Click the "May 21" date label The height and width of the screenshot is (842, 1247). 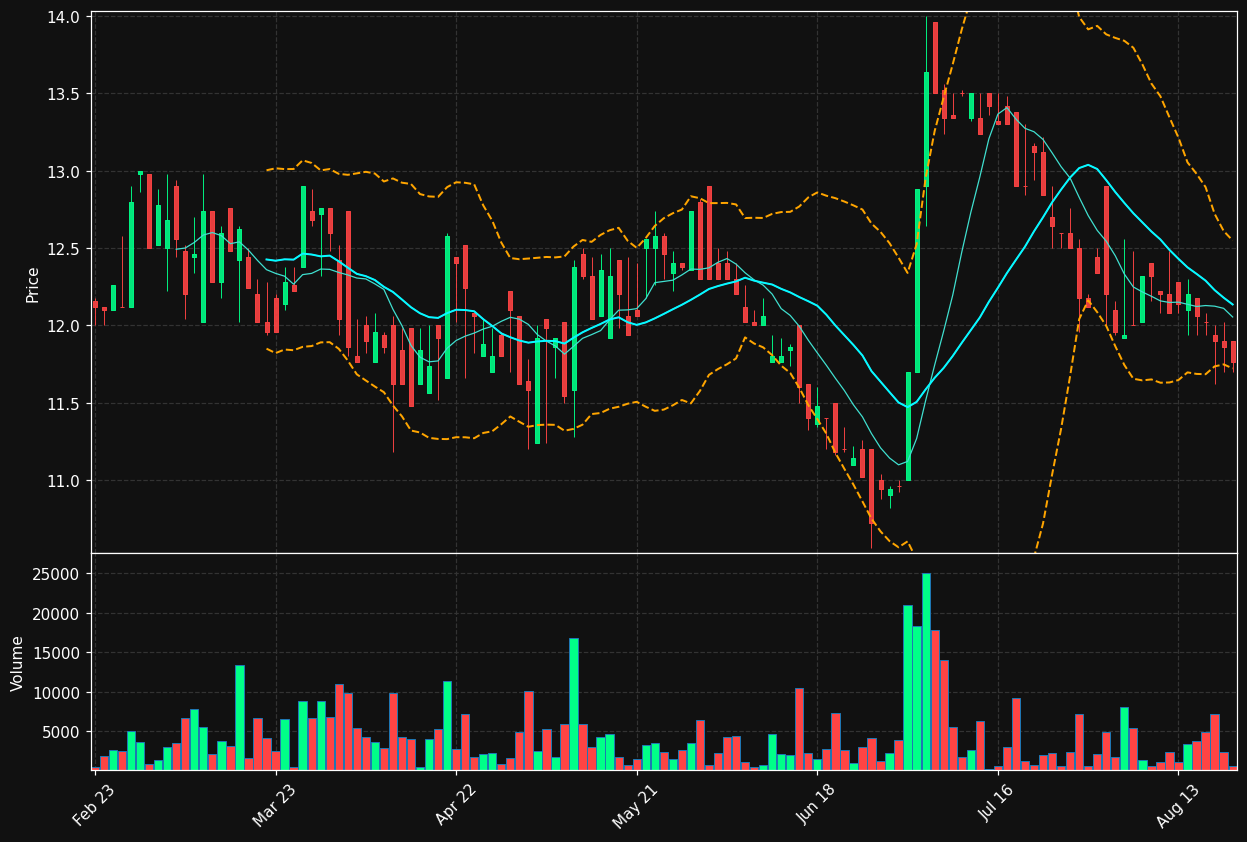tap(634, 804)
